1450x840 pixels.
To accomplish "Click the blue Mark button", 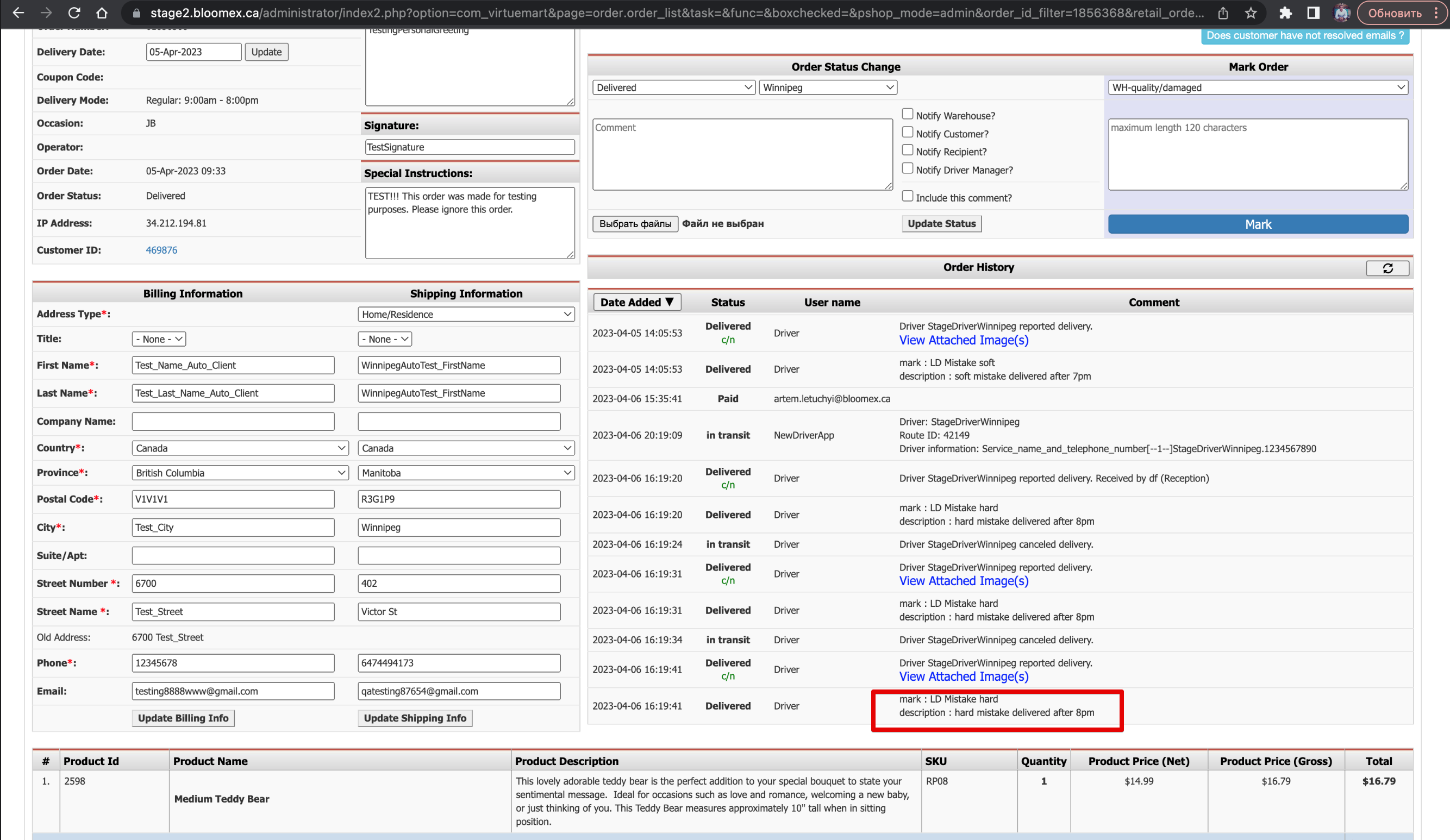I will [1258, 224].
